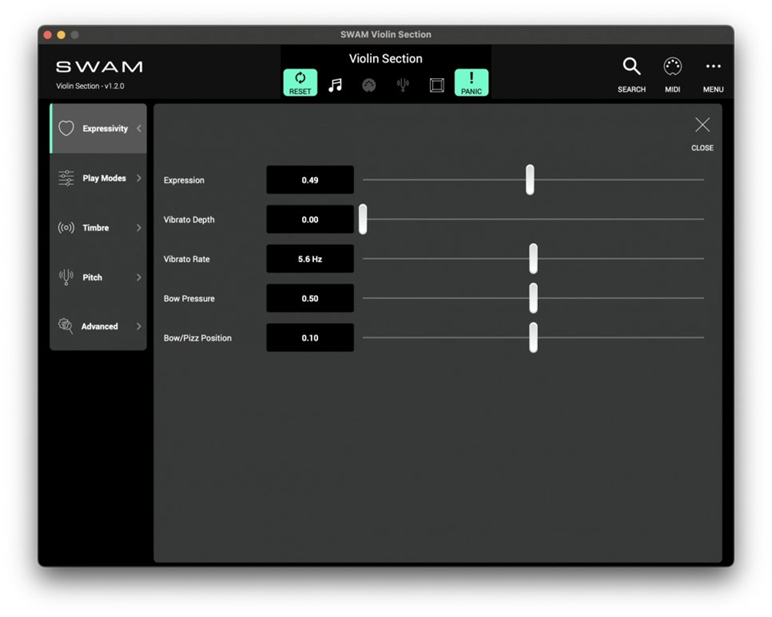Click the Expression value field 0.49
Screen dimensions: 772x617
pyautogui.click(x=310, y=180)
